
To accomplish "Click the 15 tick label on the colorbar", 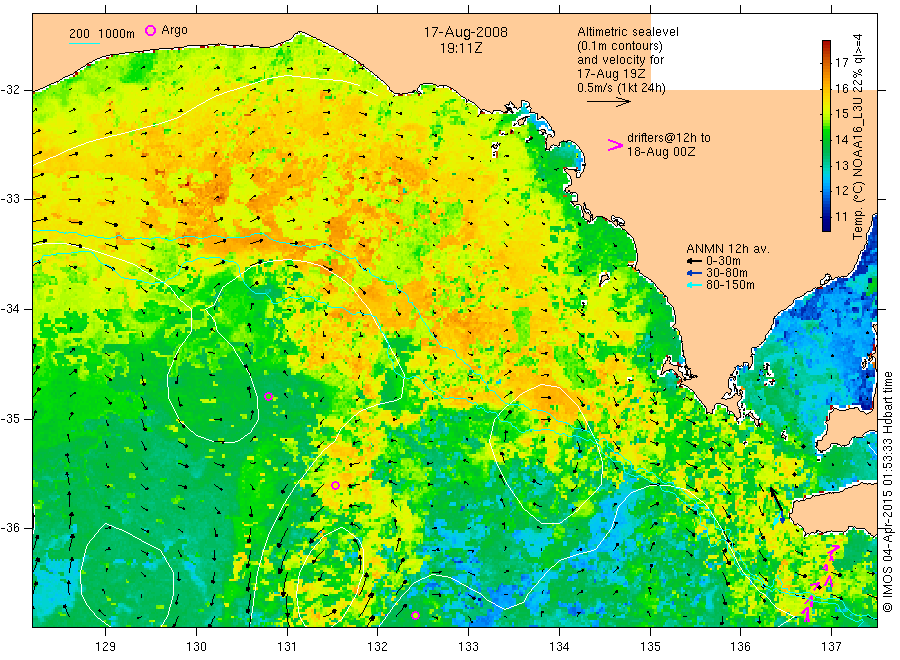I will pos(841,114).
